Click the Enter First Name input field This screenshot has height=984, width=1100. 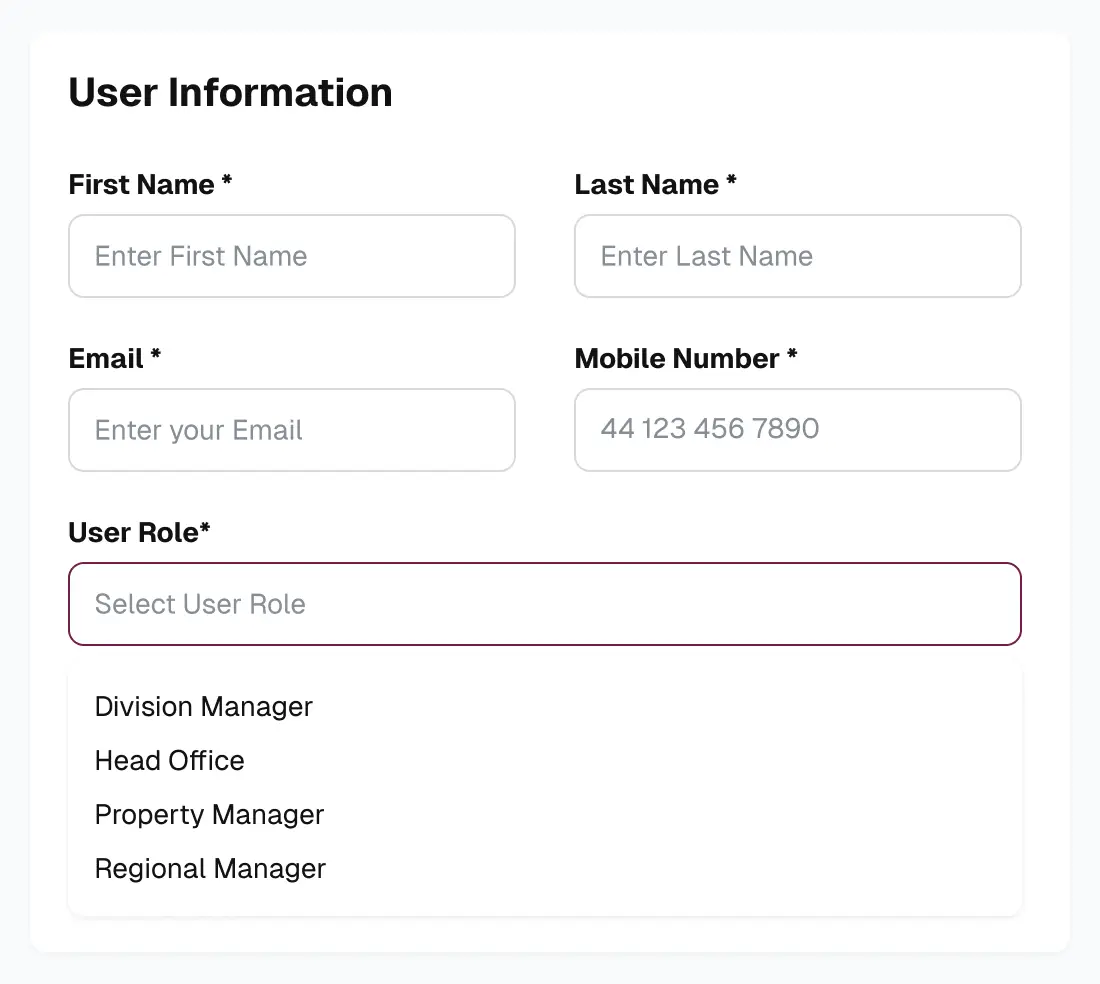[x=291, y=256]
